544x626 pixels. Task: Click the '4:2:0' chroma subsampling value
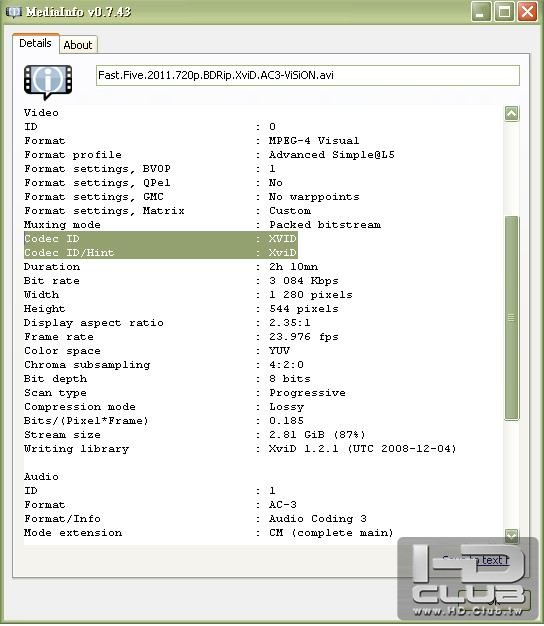tap(286, 365)
